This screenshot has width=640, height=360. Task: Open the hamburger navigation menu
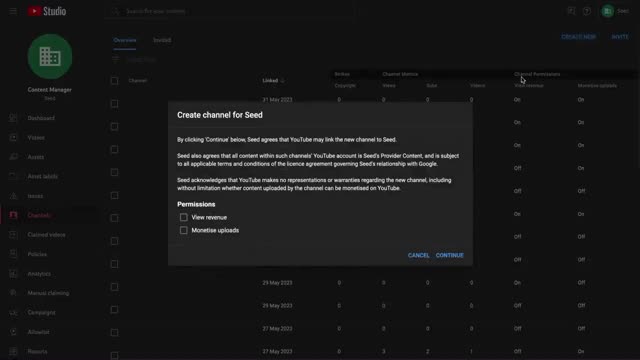pos(13,11)
